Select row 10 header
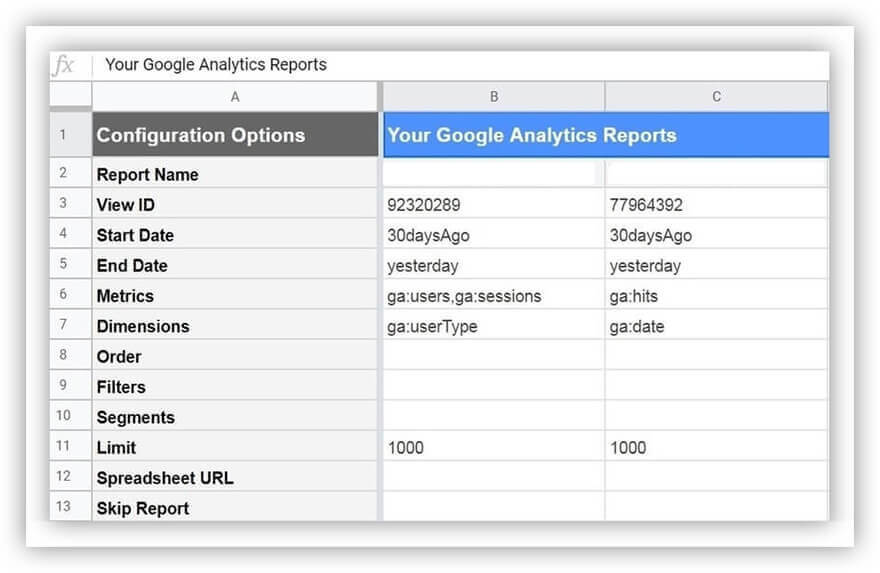The height and width of the screenshot is (573, 880). tap(71, 415)
